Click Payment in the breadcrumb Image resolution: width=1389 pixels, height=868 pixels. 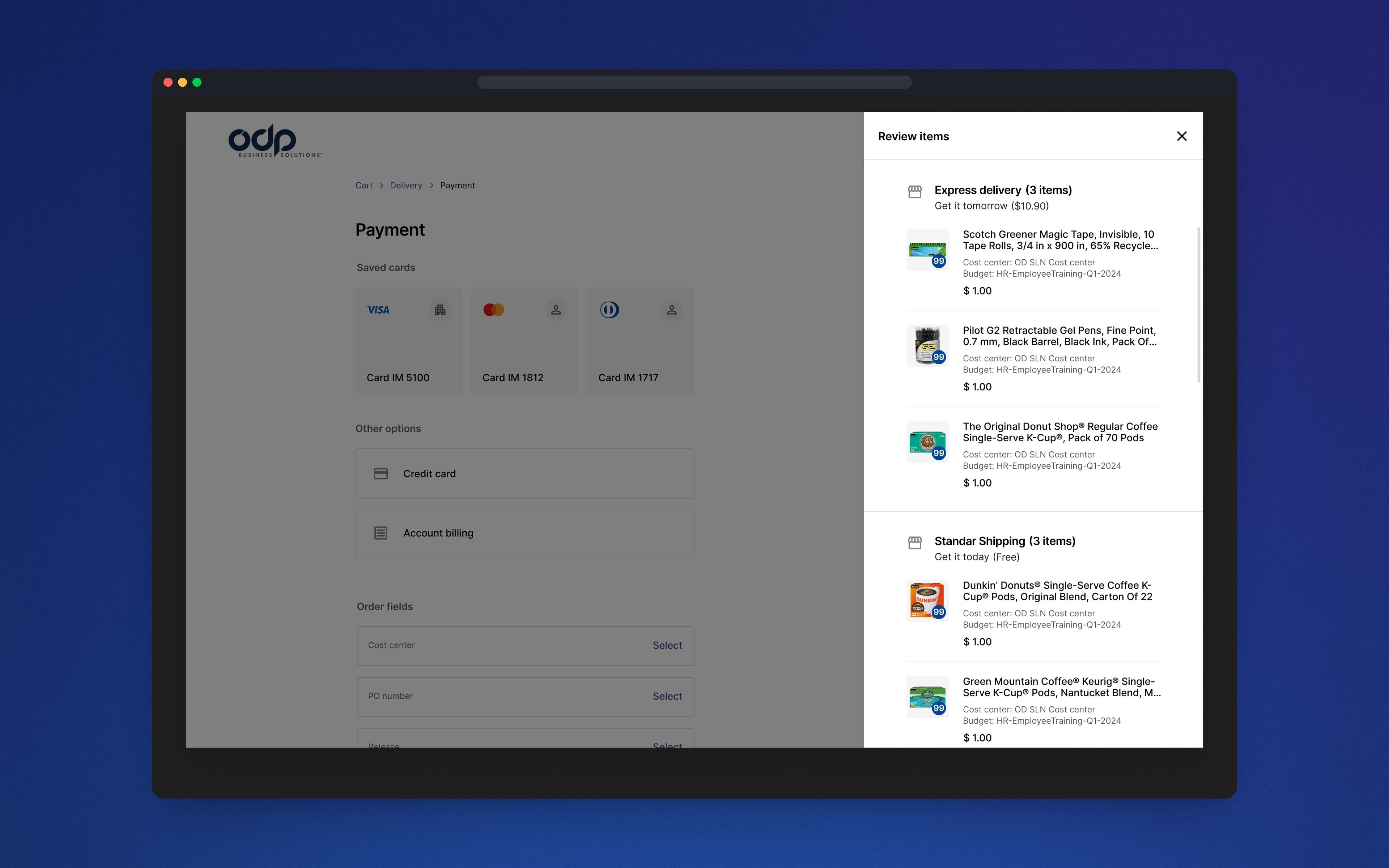pyautogui.click(x=458, y=186)
